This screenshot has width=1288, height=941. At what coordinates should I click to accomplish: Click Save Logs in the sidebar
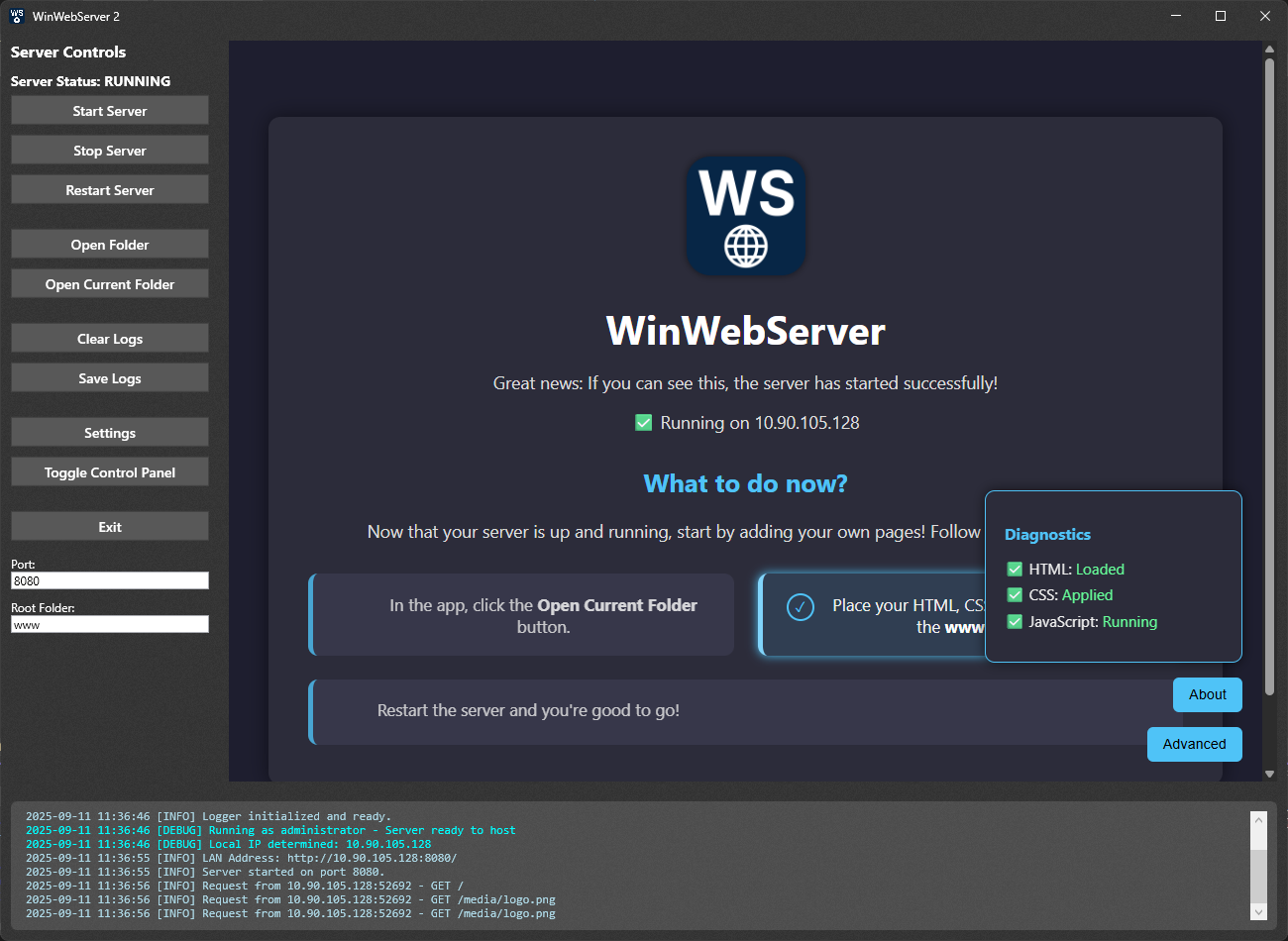click(x=109, y=377)
